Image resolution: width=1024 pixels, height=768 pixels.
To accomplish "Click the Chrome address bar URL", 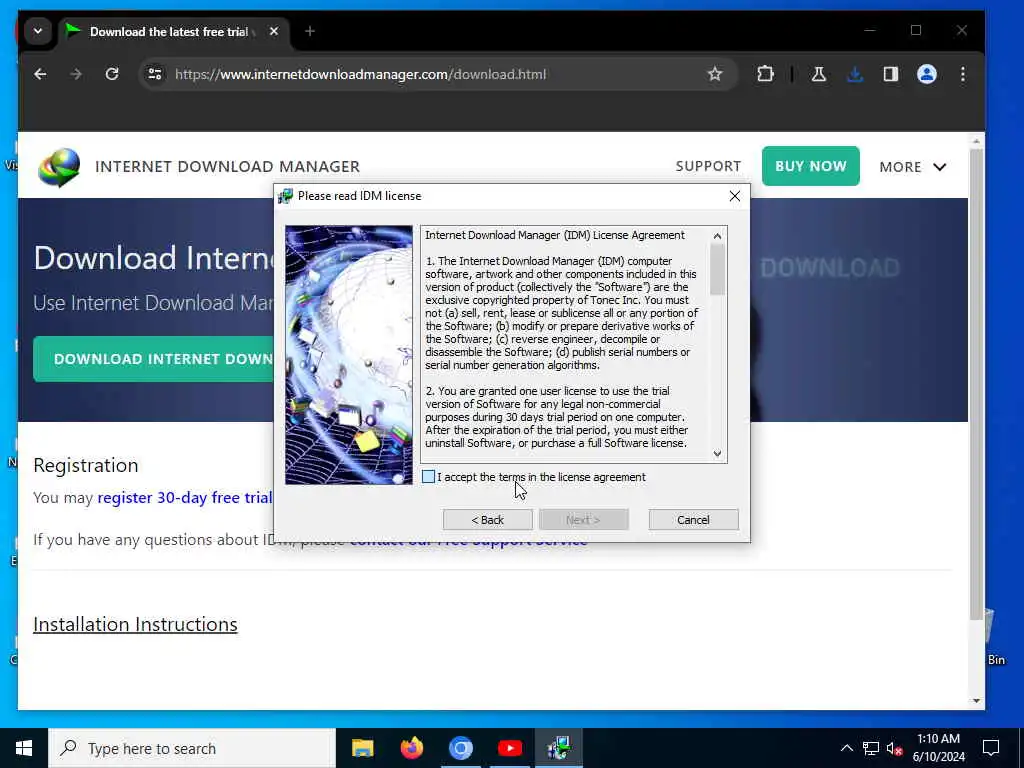I will coord(360,74).
